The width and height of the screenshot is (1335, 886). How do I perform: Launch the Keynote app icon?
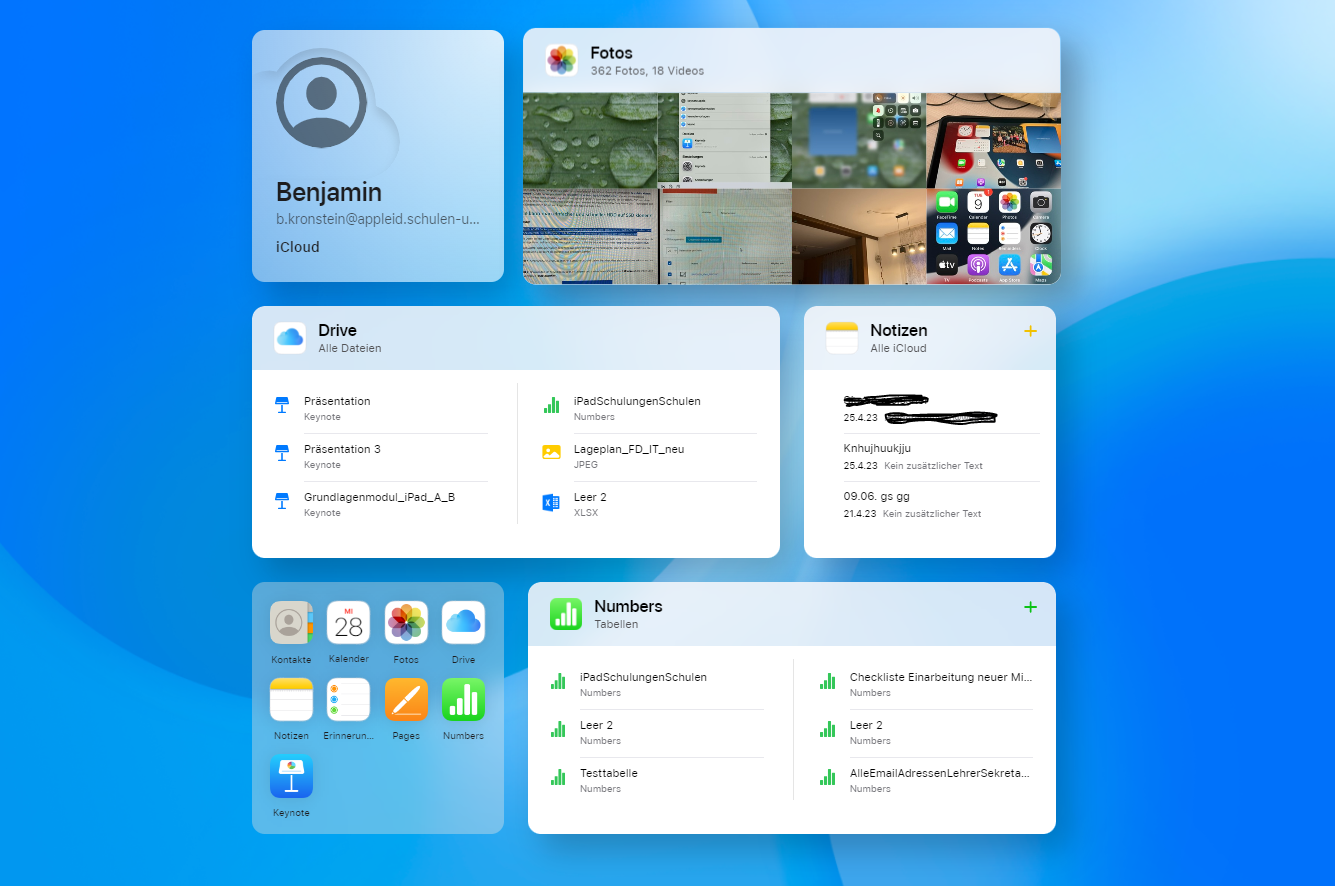click(291, 776)
